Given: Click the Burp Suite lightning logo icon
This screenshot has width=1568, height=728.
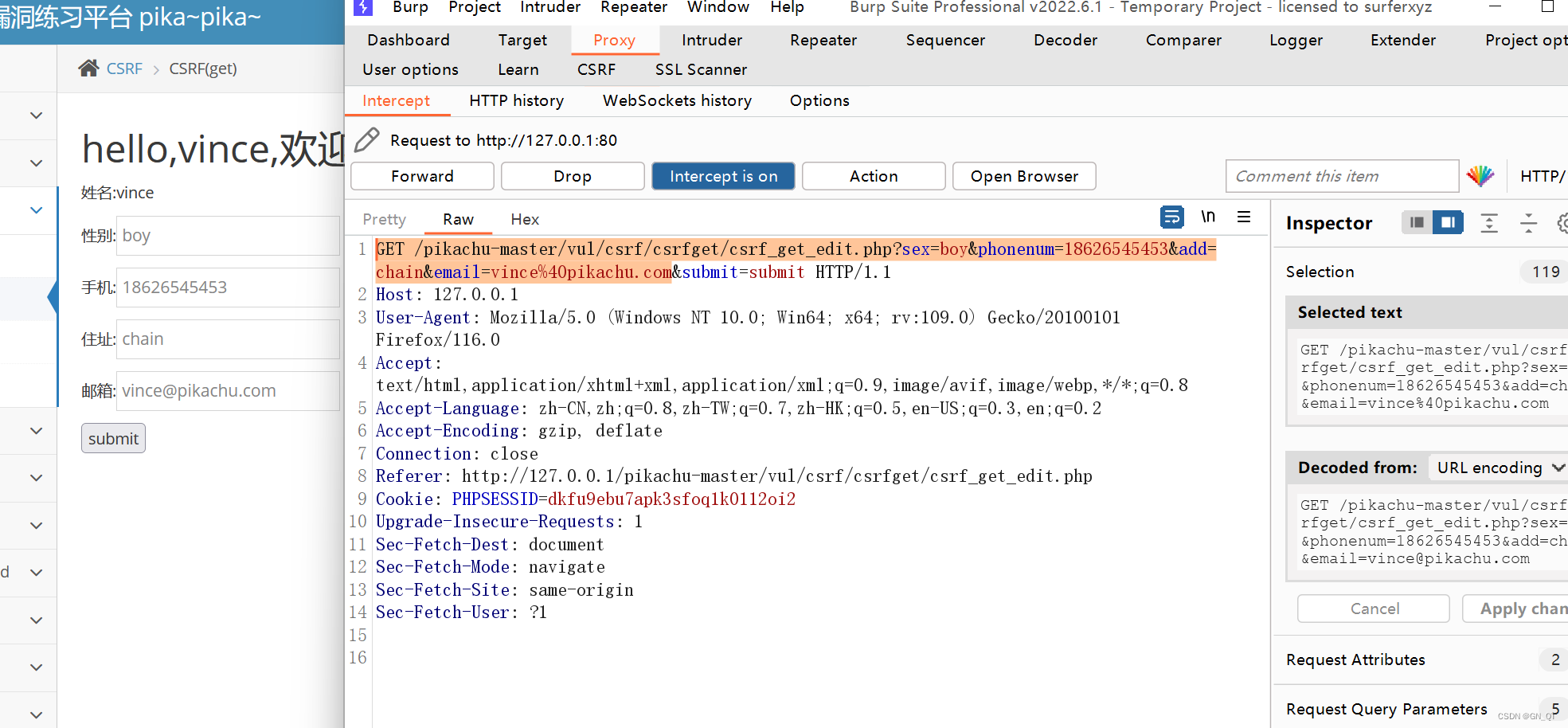Looking at the screenshot, I should point(363,7).
